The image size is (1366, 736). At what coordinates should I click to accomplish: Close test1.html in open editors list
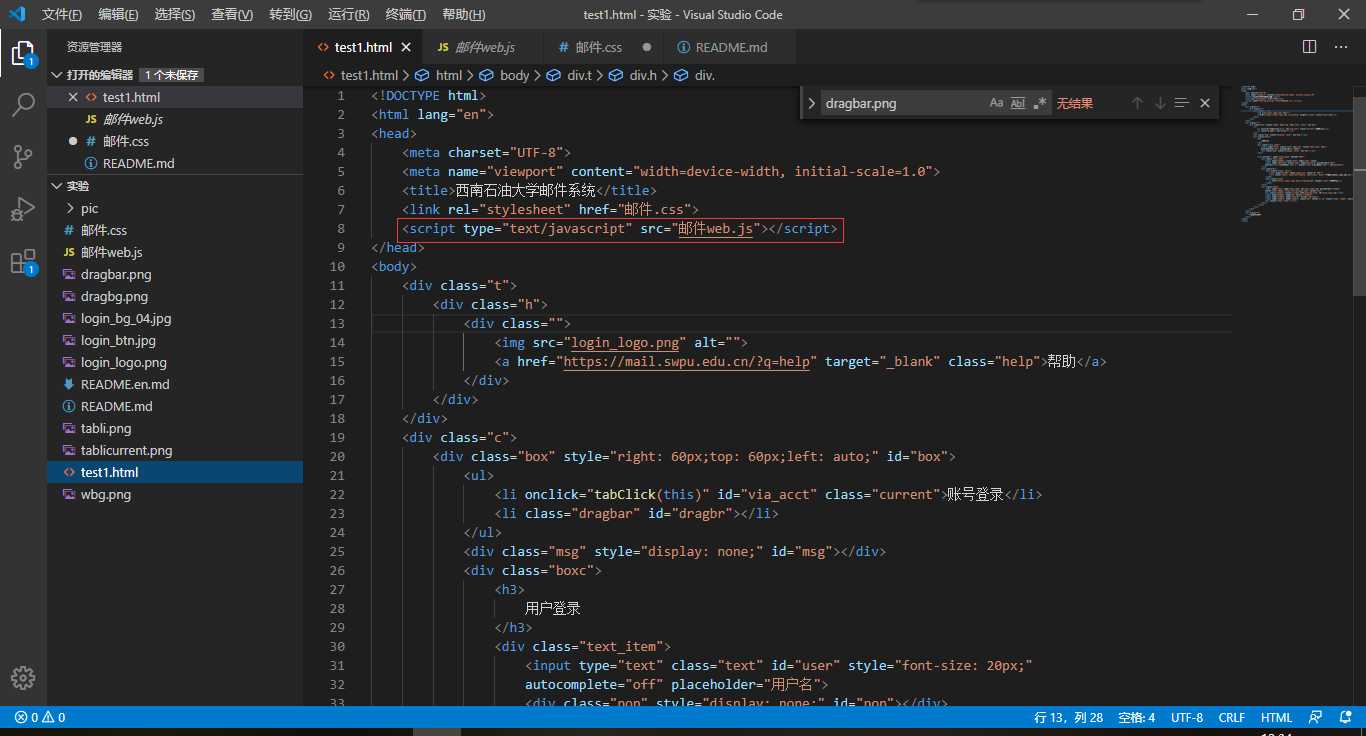tap(72, 97)
